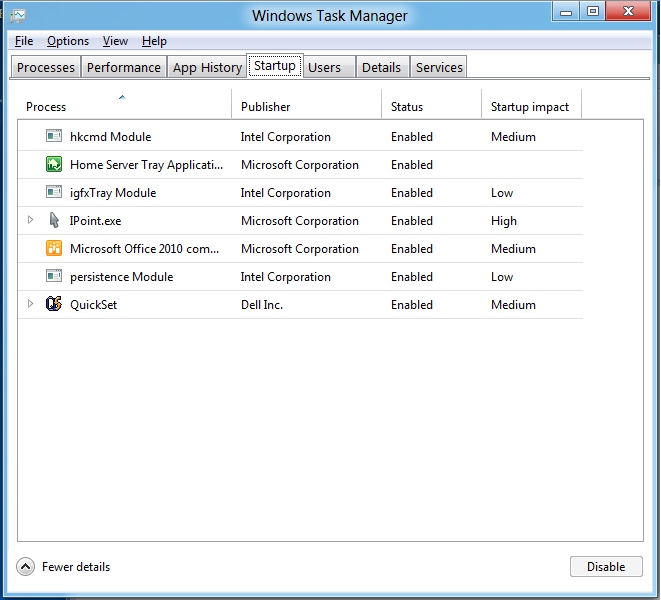The width and height of the screenshot is (661, 600).
Task: Click Enabled status in persistence Module row
Action: 411,277
